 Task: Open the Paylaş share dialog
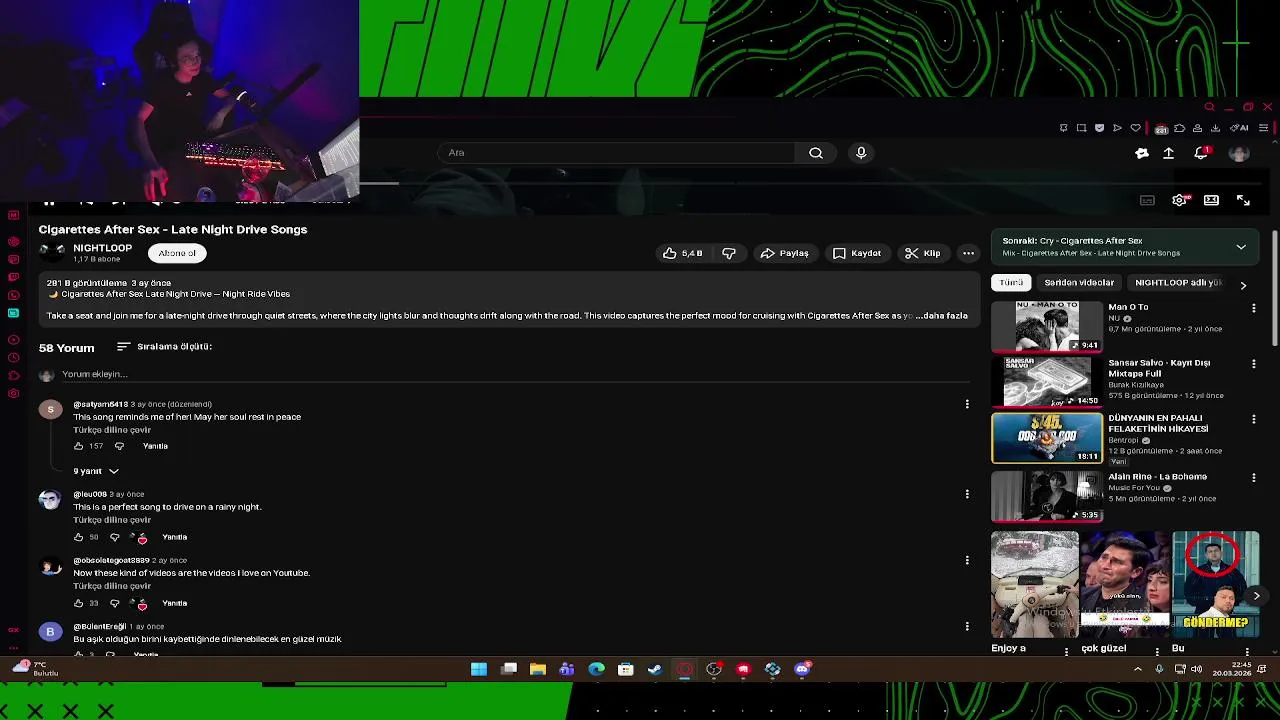click(784, 253)
